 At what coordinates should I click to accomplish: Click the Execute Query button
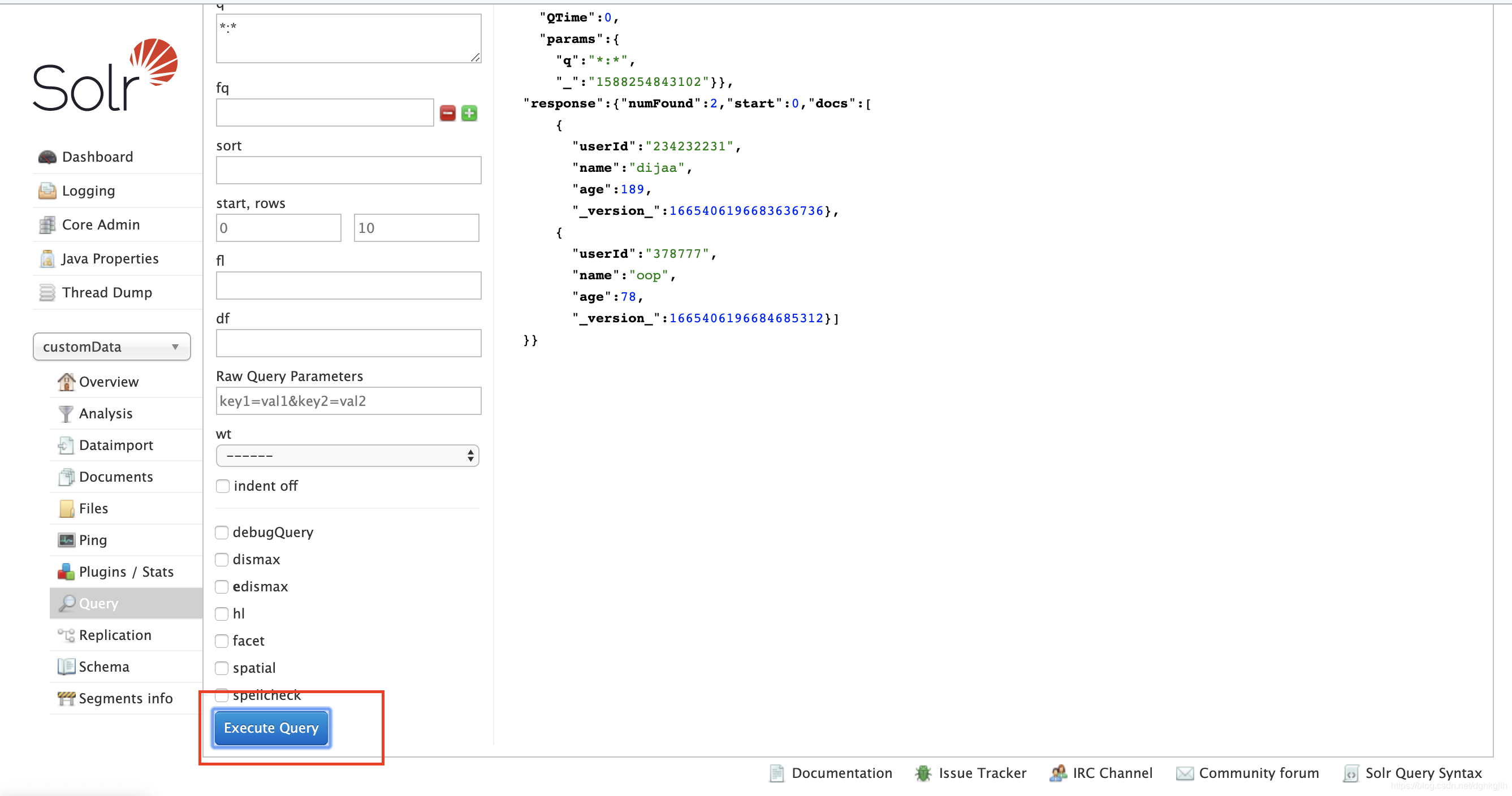pos(271,729)
